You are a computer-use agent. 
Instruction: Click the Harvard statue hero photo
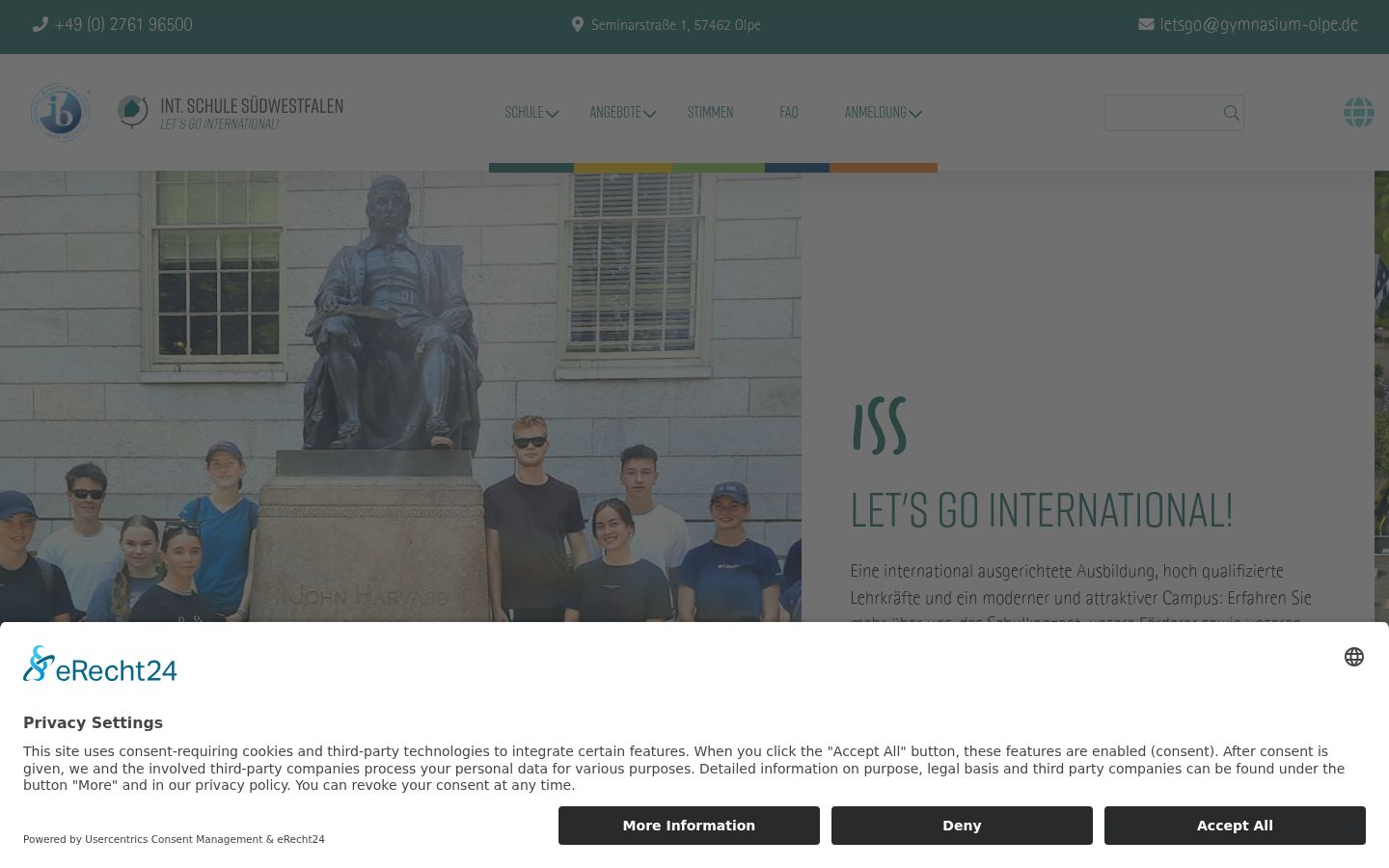coord(400,396)
